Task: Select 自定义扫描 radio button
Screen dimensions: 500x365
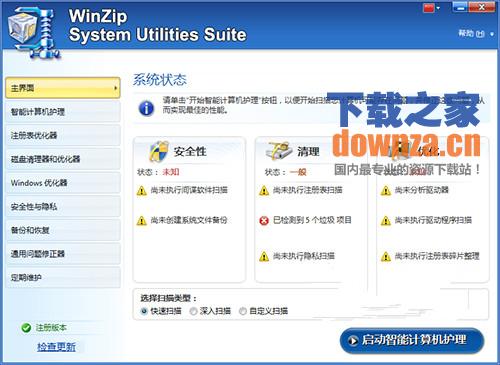Action: [x=243, y=311]
